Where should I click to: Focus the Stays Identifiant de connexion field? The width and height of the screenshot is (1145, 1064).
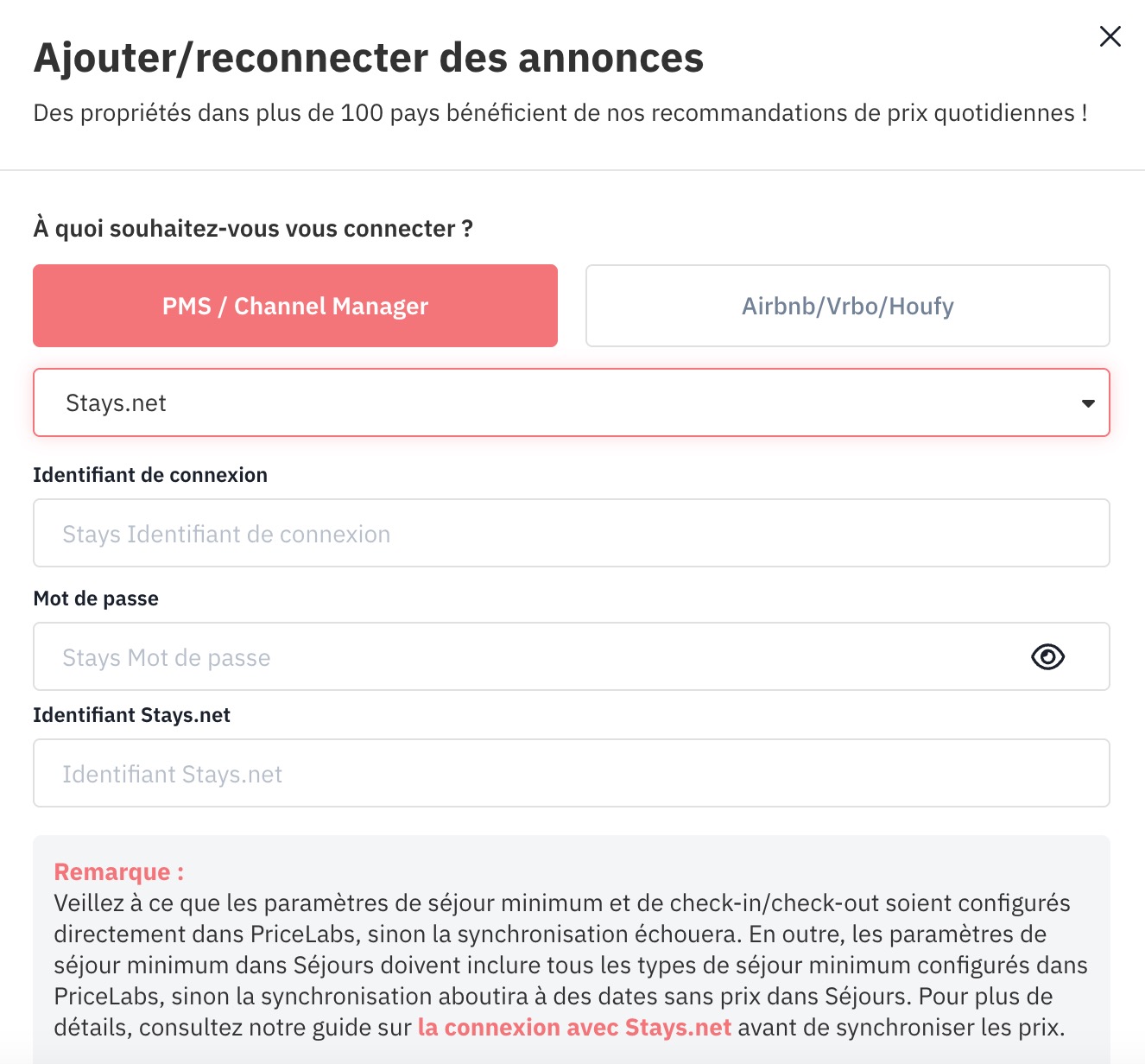572,534
